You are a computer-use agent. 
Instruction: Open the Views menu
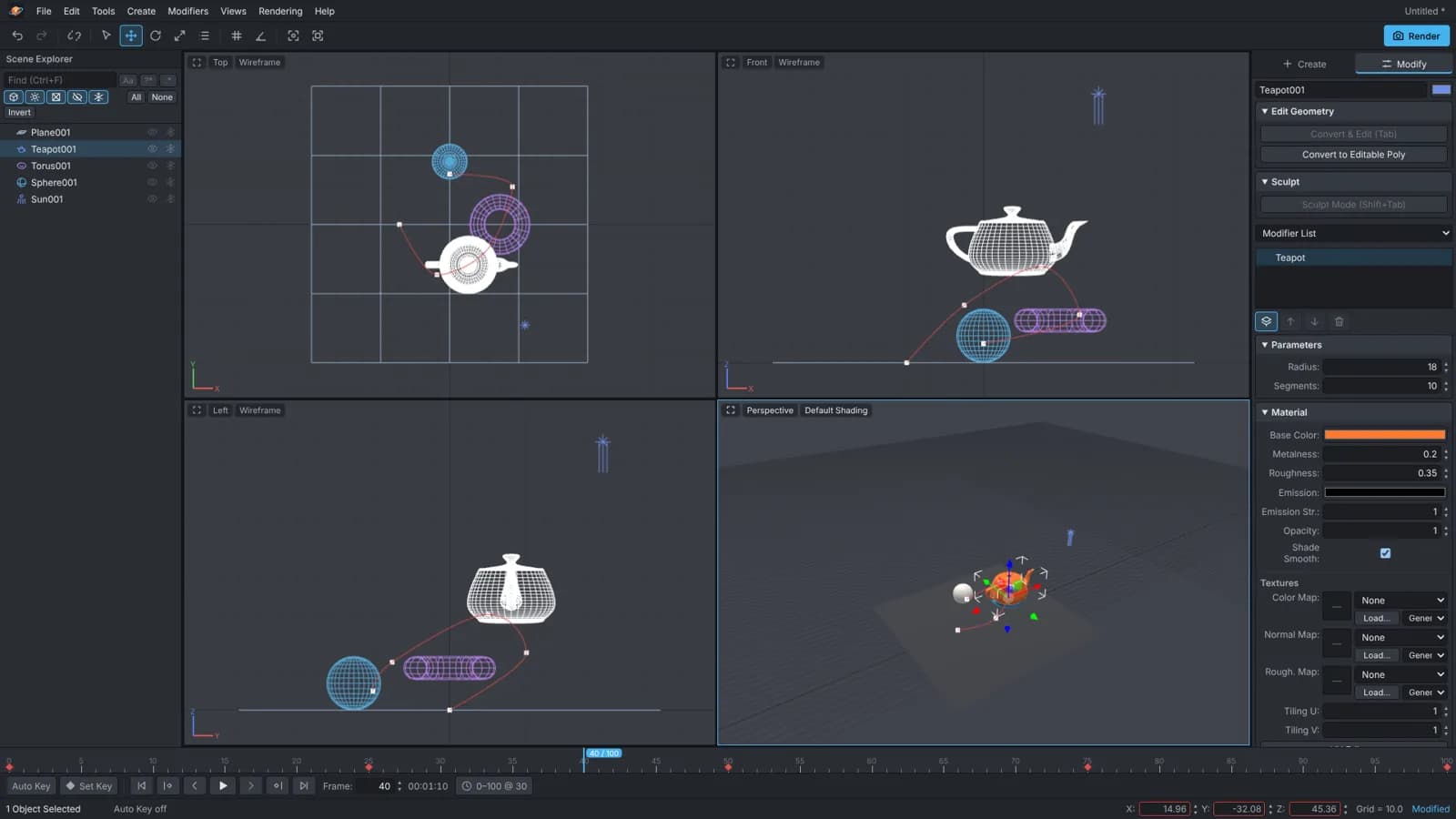pyautogui.click(x=233, y=11)
